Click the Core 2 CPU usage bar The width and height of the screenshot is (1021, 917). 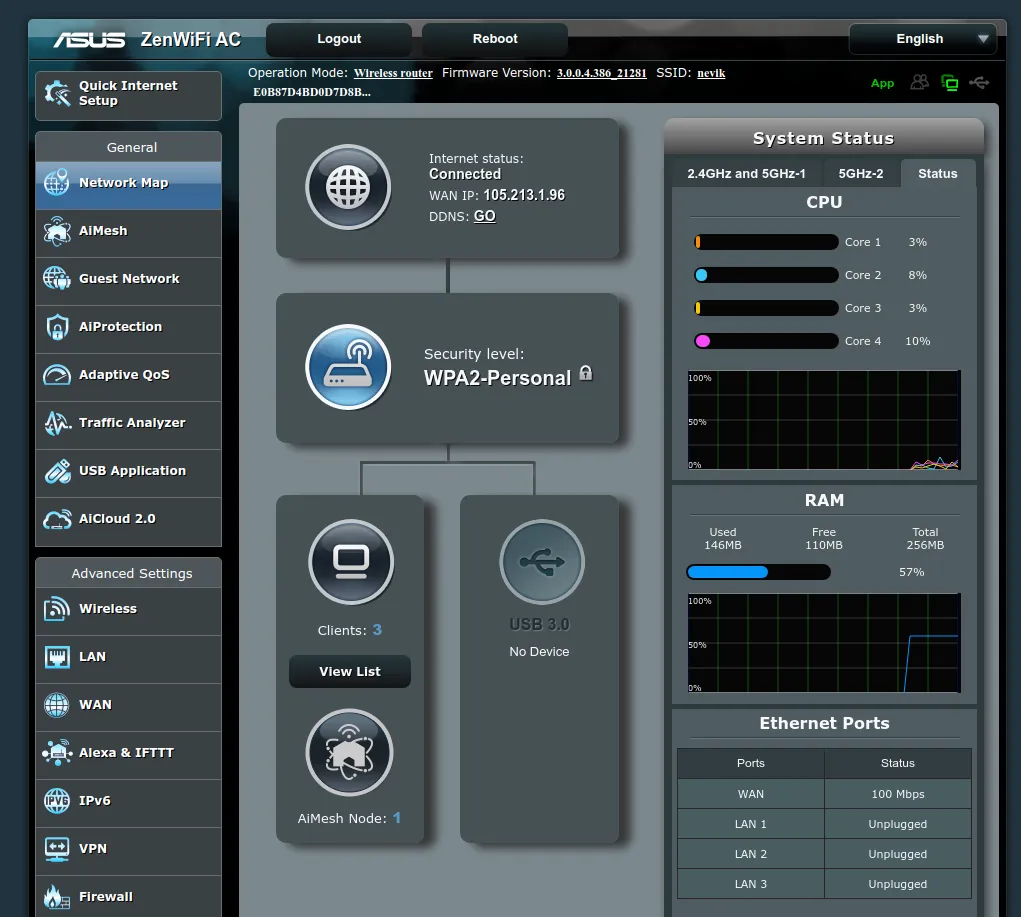coord(766,275)
